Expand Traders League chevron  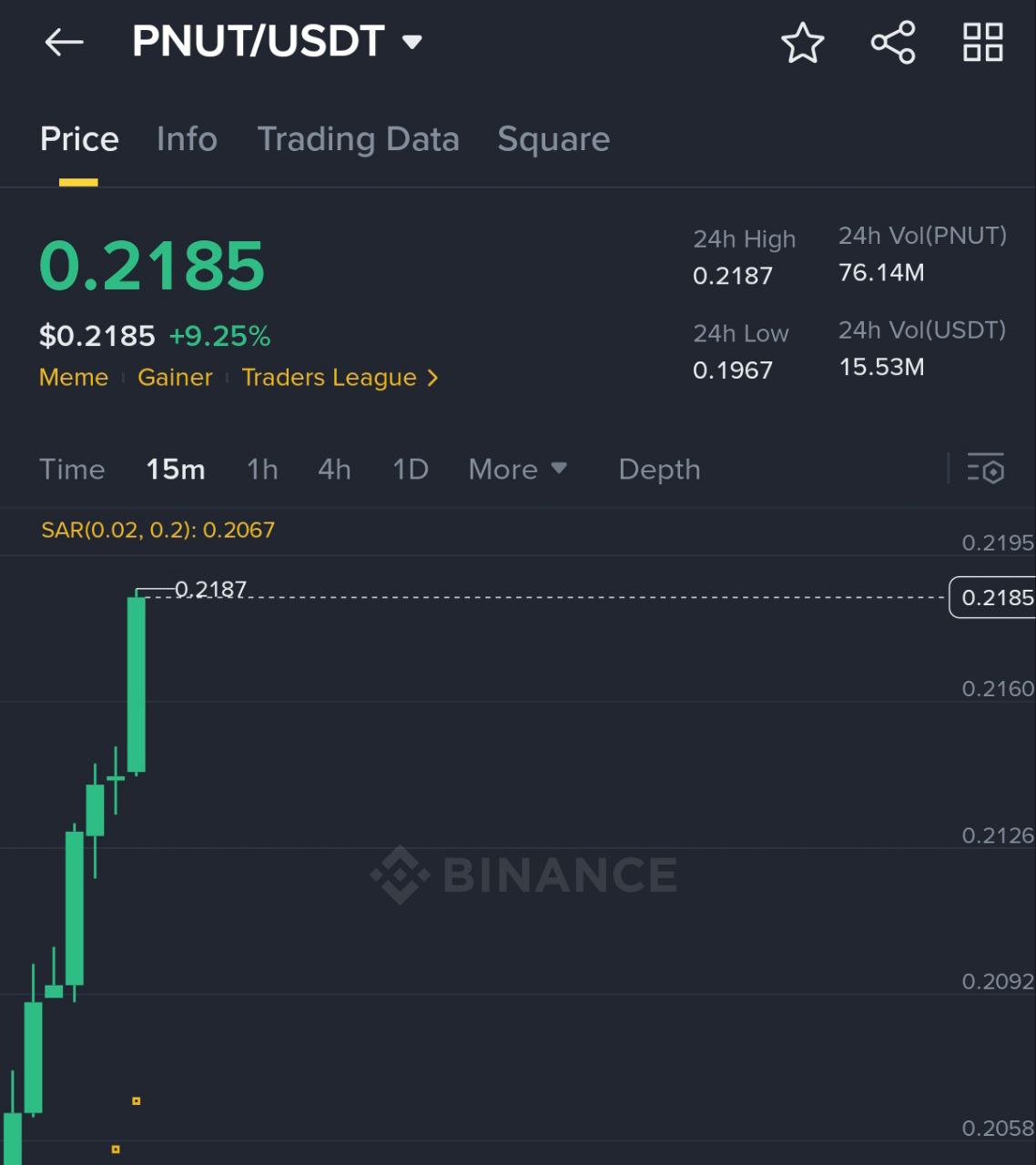pos(432,377)
